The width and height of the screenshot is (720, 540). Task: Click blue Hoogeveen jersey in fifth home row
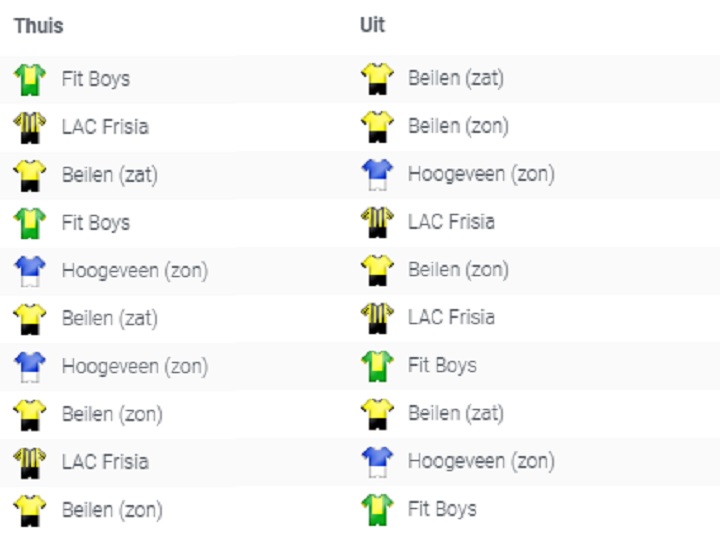click(x=30, y=271)
